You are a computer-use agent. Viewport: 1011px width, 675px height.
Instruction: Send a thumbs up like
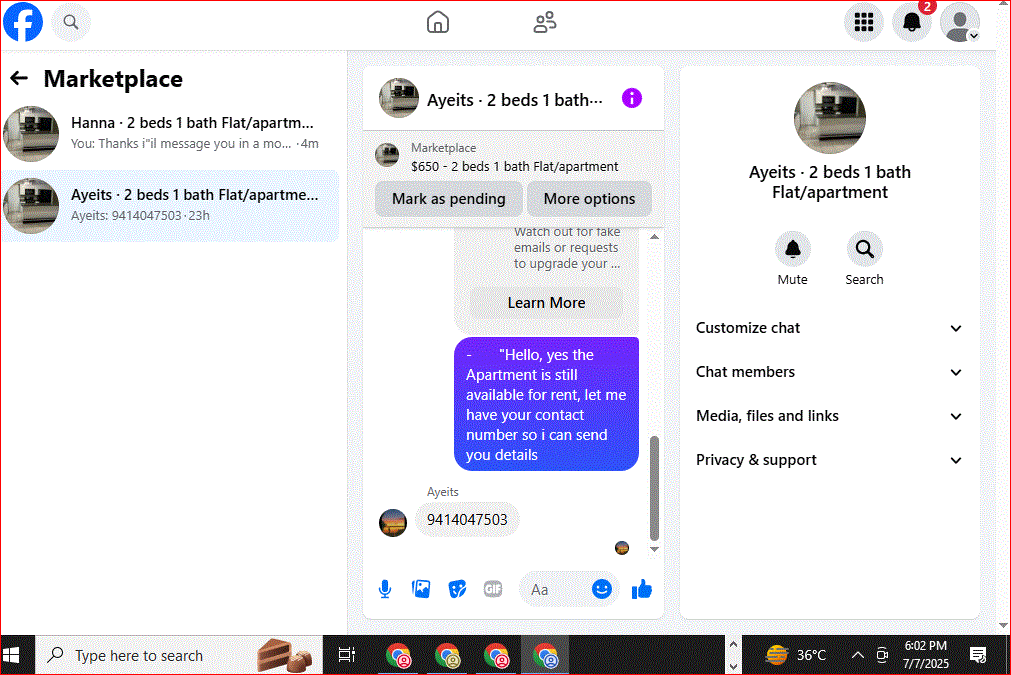coord(642,589)
